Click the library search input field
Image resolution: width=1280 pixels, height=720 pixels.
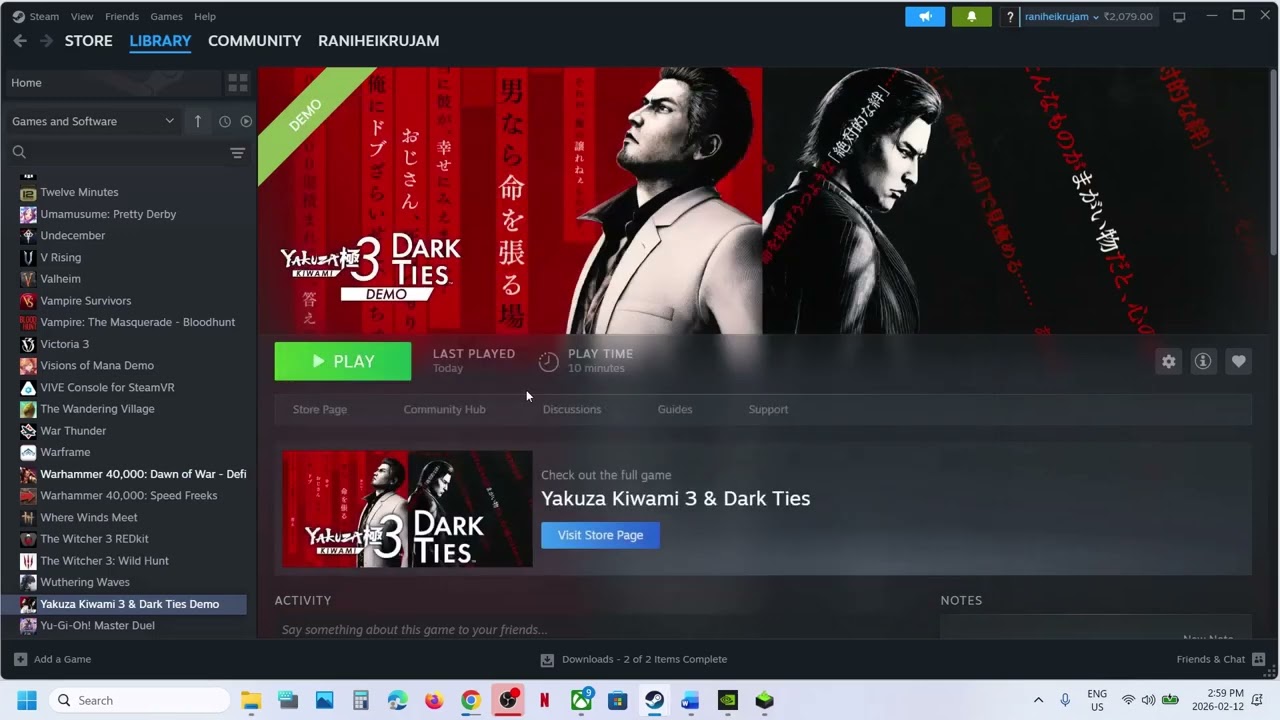click(125, 152)
